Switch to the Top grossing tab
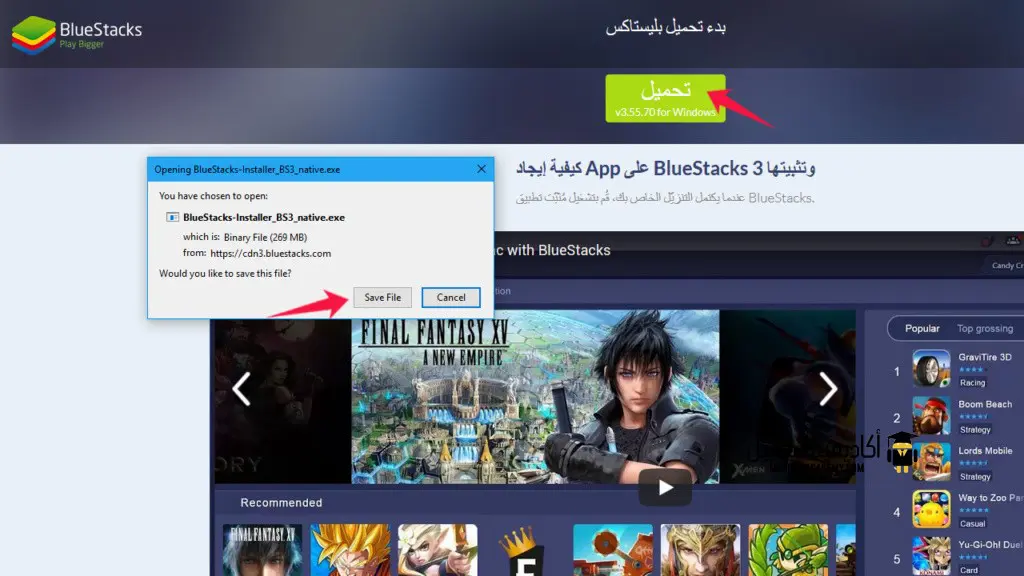1024x576 pixels. click(985, 328)
